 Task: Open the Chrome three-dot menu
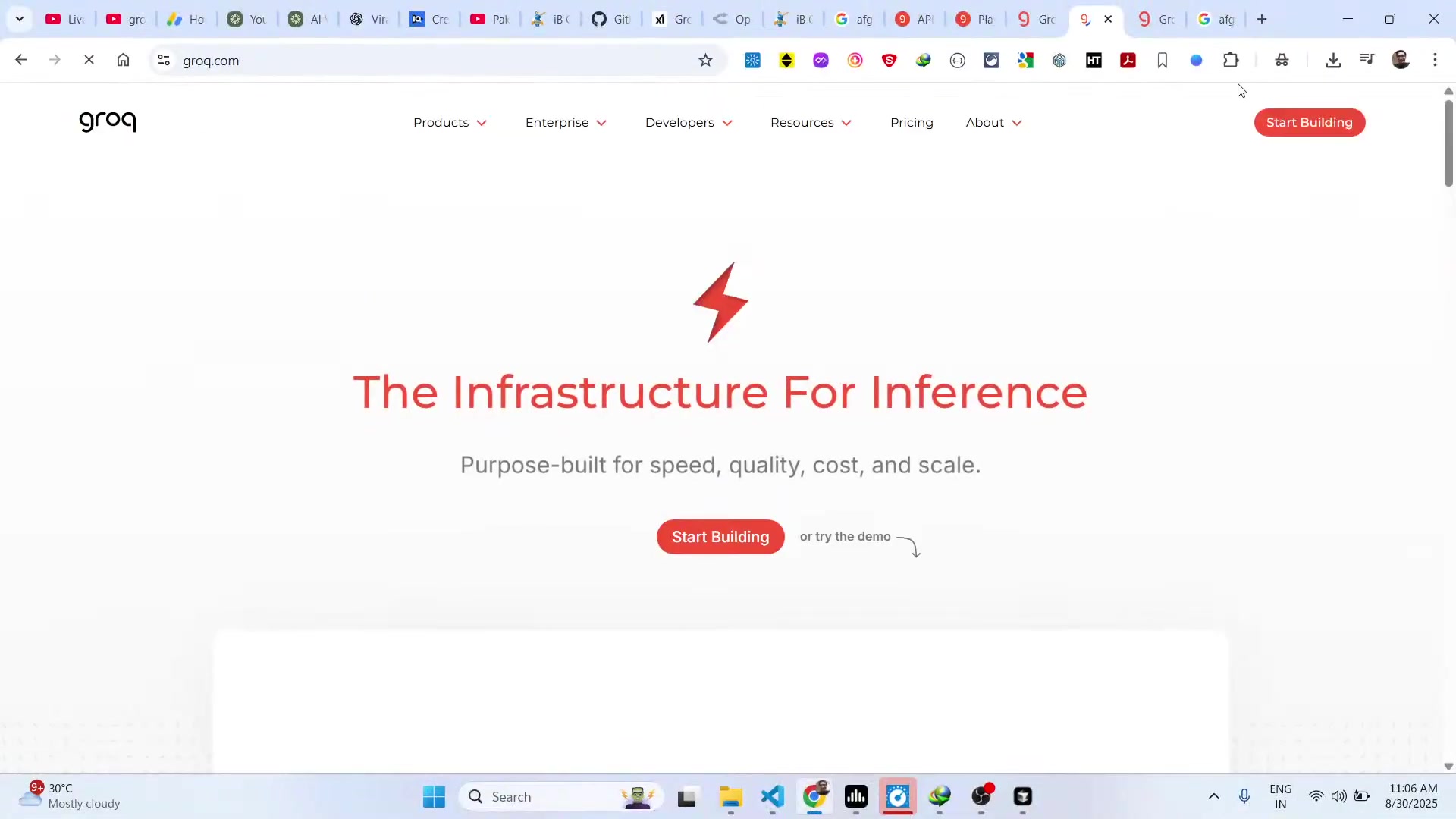click(1435, 60)
